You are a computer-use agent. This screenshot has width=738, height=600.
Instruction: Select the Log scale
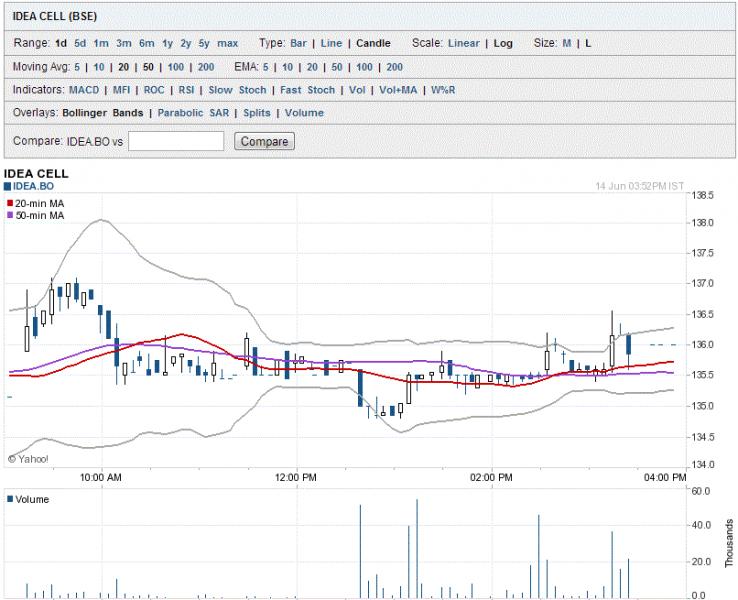point(503,43)
